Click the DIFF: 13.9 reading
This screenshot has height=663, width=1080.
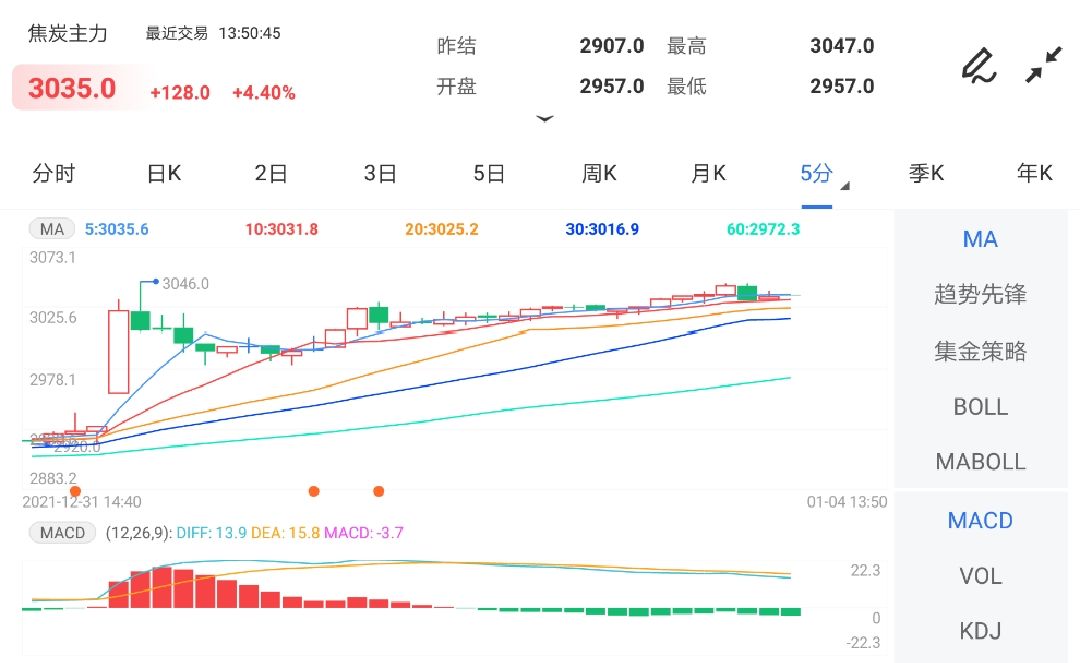[211, 533]
